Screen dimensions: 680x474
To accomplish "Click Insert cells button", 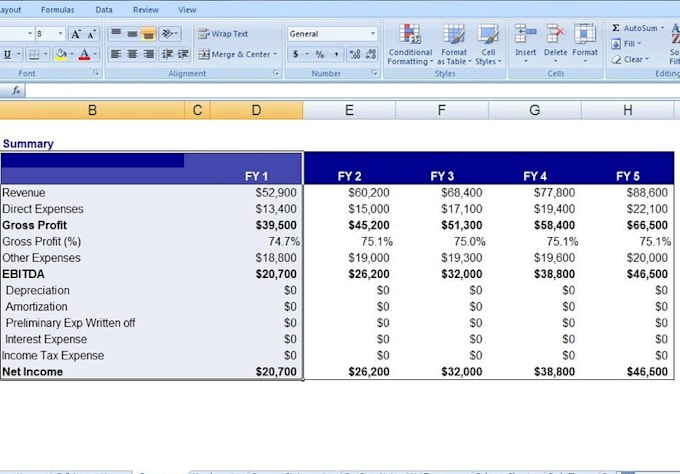I will click(x=526, y=45).
